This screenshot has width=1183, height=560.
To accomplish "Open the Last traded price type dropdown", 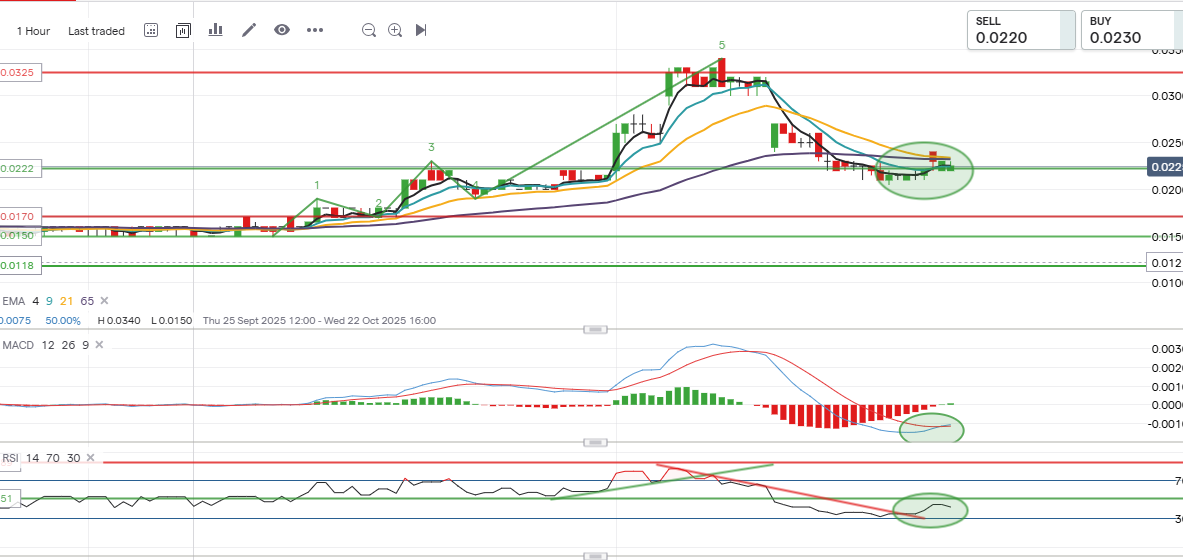I will (96, 31).
